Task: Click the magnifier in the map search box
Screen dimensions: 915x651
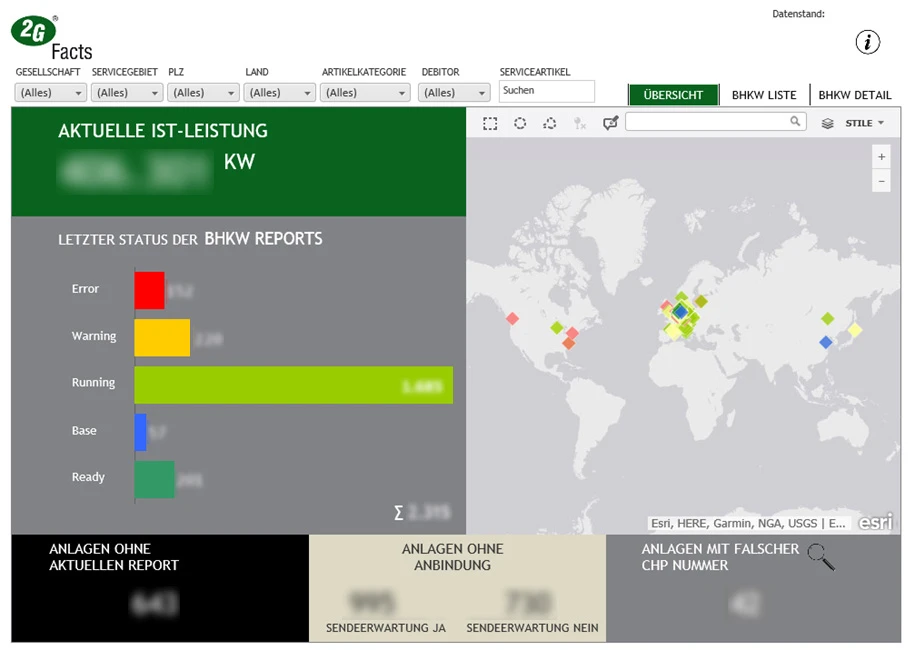Action: tap(795, 122)
